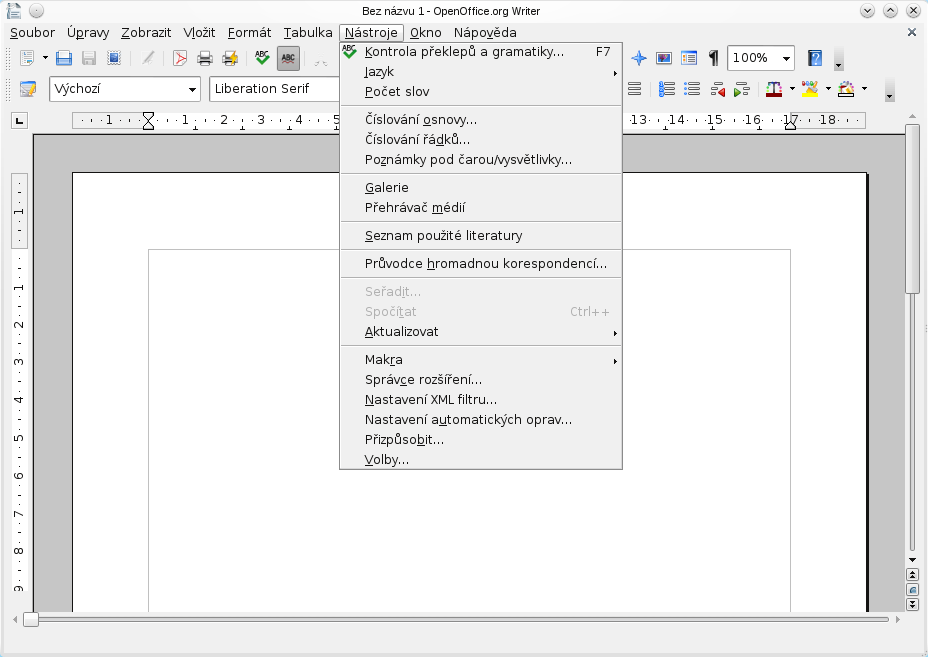
Task: Click the Increase Indent green arrow icon
Action: coord(742,89)
